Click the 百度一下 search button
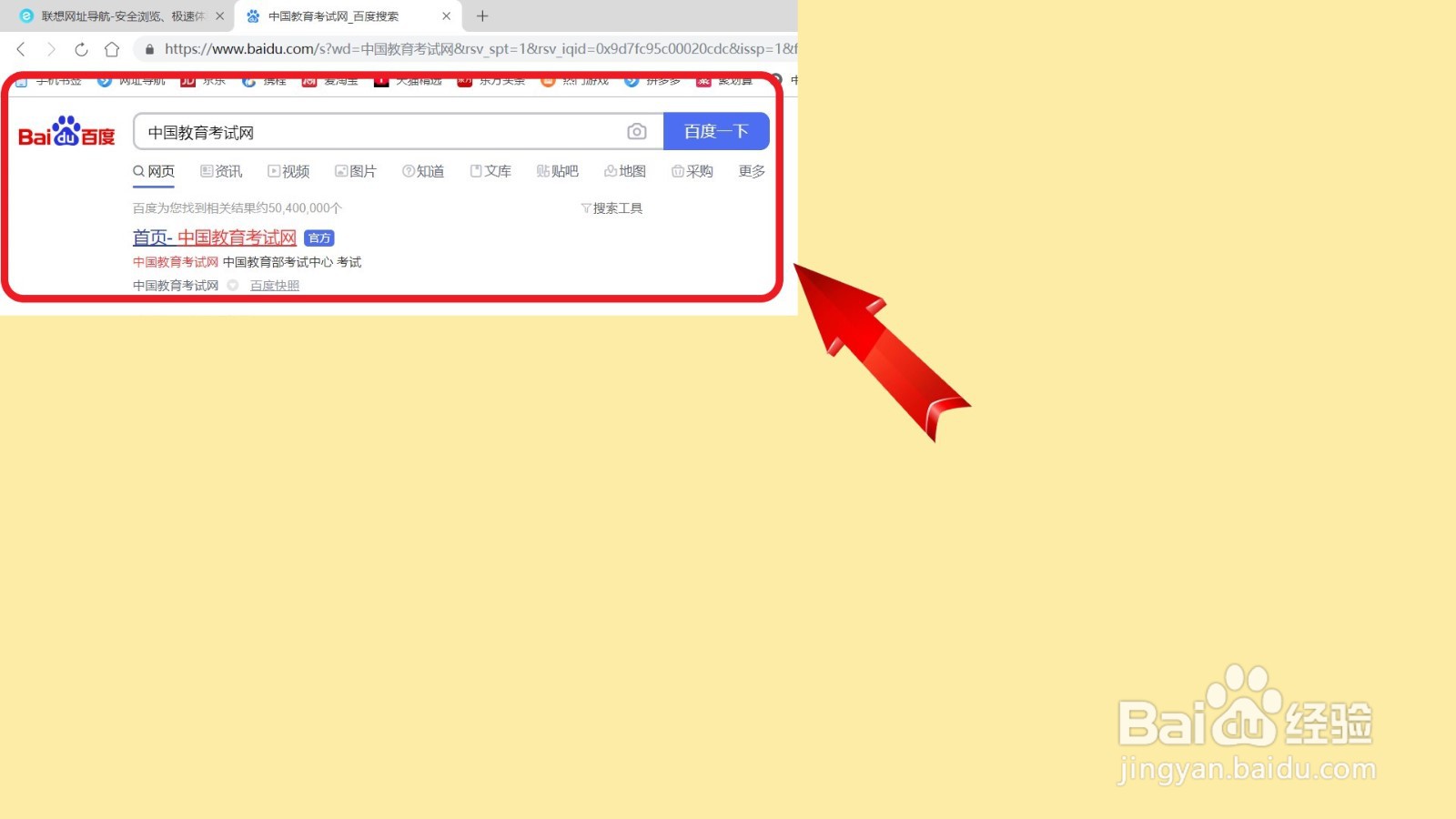1456x819 pixels. (716, 132)
